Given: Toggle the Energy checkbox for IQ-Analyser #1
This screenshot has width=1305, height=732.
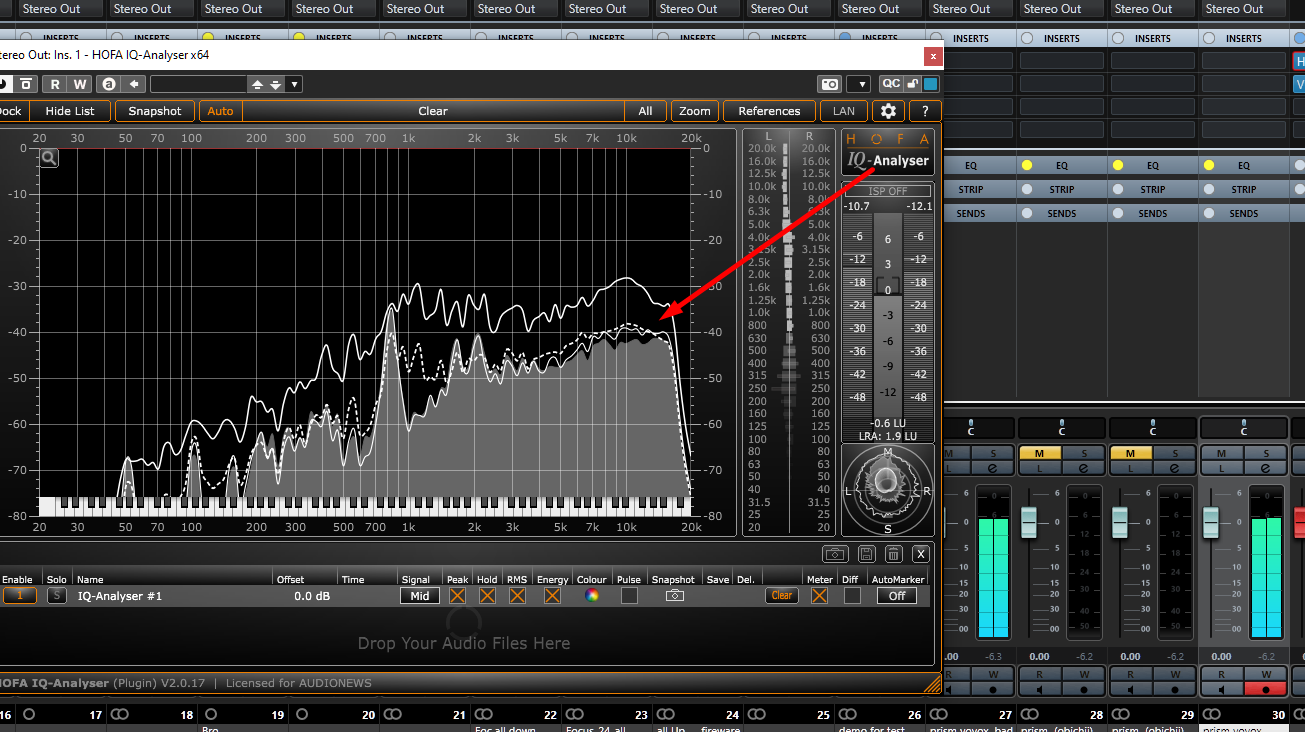Looking at the screenshot, I should coord(552,596).
